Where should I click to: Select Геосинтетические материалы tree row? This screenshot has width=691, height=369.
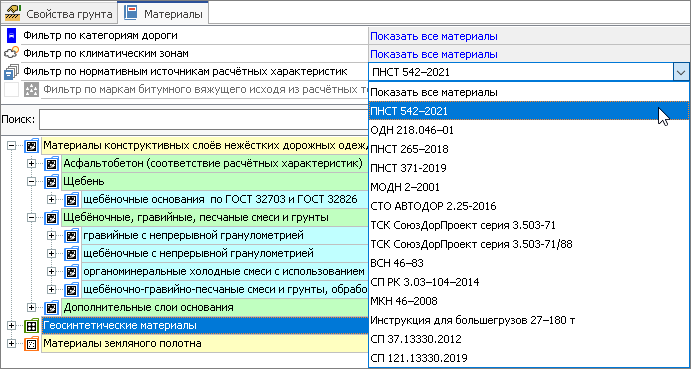[x=205, y=326]
